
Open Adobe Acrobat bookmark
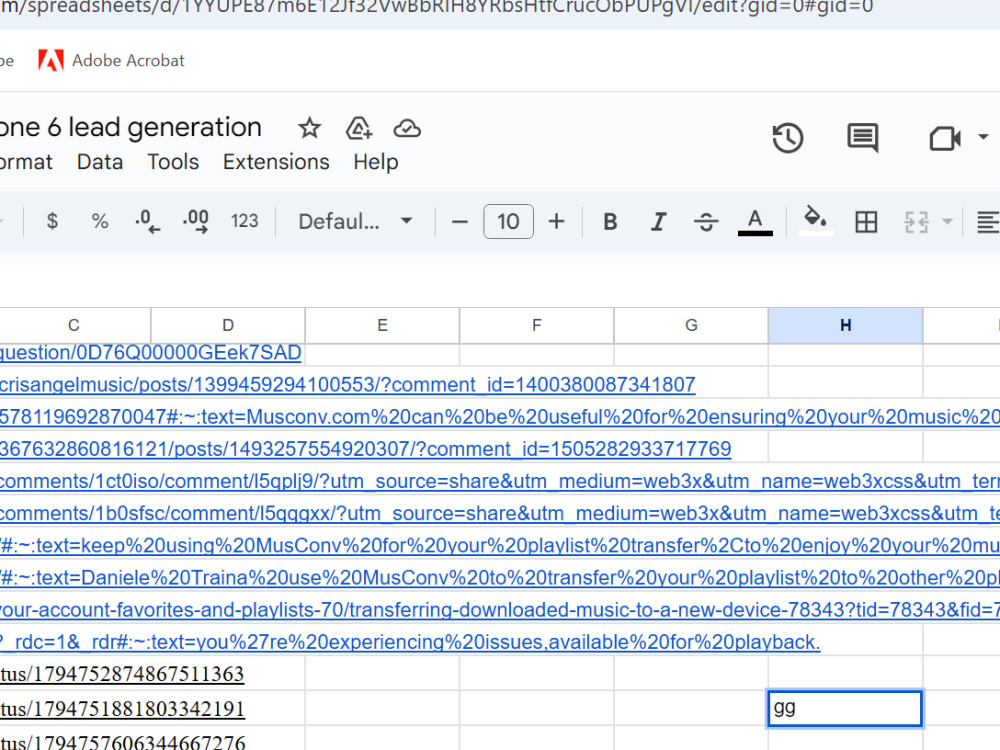112,61
